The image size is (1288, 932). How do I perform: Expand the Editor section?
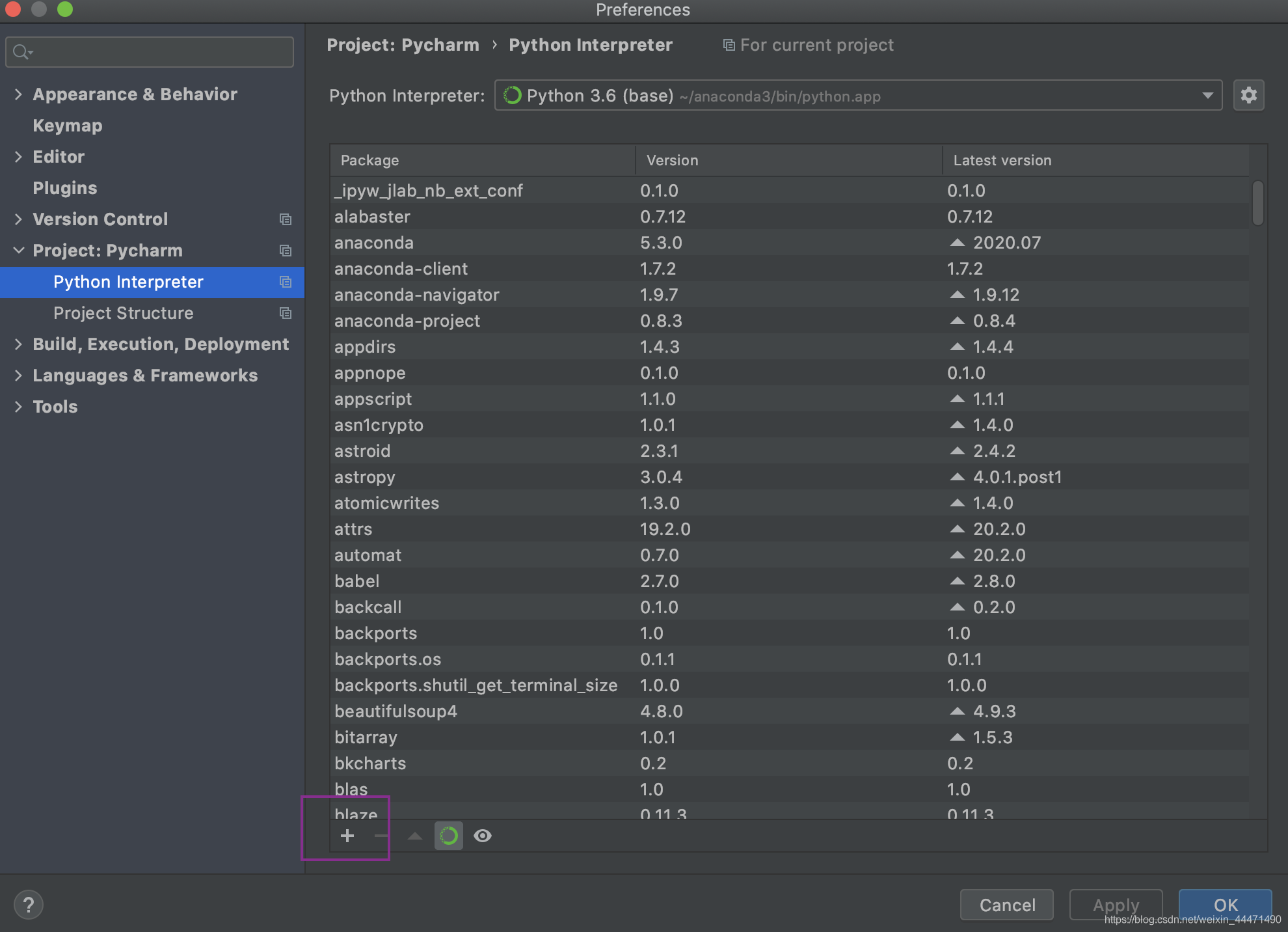click(18, 157)
